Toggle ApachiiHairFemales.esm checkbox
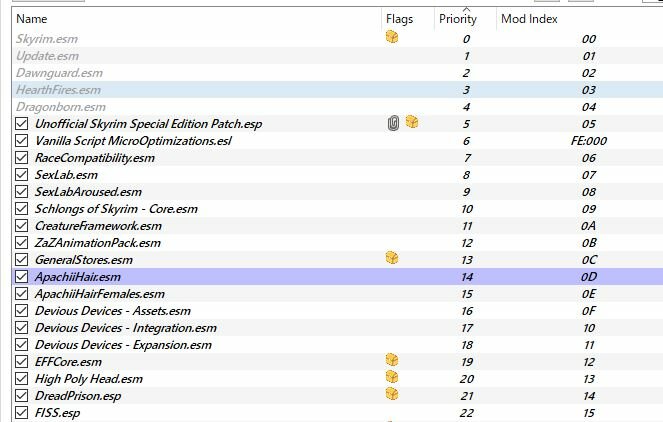 22,293
